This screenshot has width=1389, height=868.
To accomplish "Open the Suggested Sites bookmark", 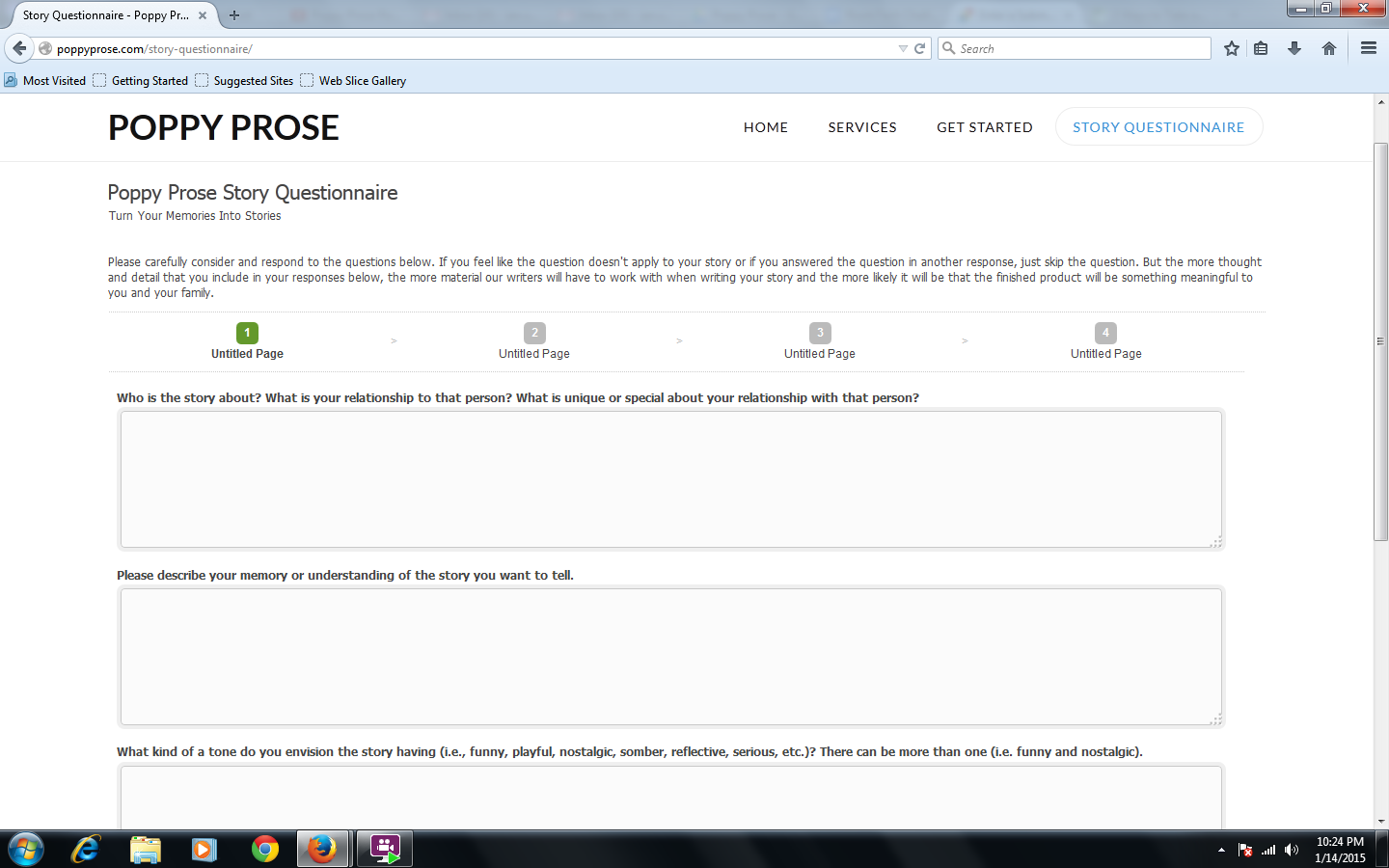I will coord(245,80).
